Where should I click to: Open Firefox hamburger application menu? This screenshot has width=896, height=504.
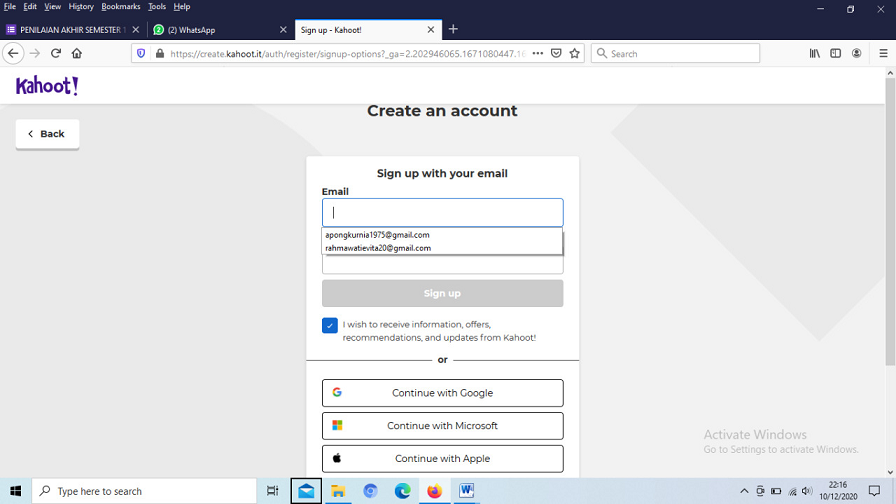[x=882, y=53]
